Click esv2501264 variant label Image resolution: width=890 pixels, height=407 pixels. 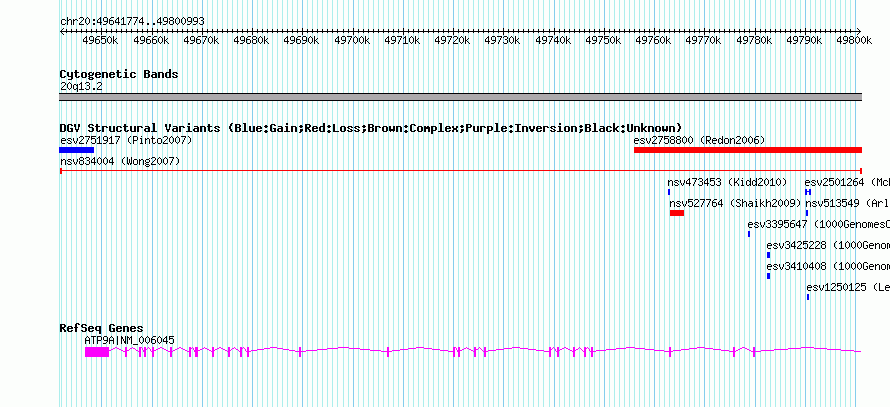pyautogui.click(x=847, y=182)
